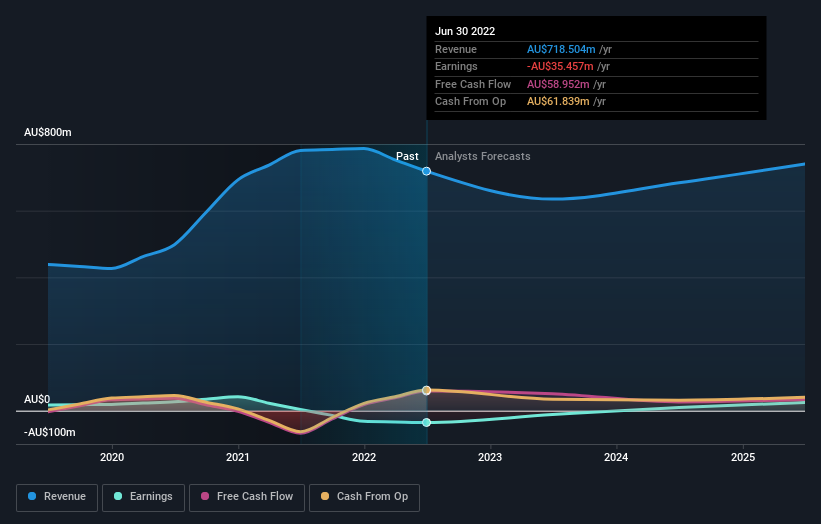821x524 pixels.
Task: Click the orange Cash From Op legend dot
Action: [x=325, y=496]
